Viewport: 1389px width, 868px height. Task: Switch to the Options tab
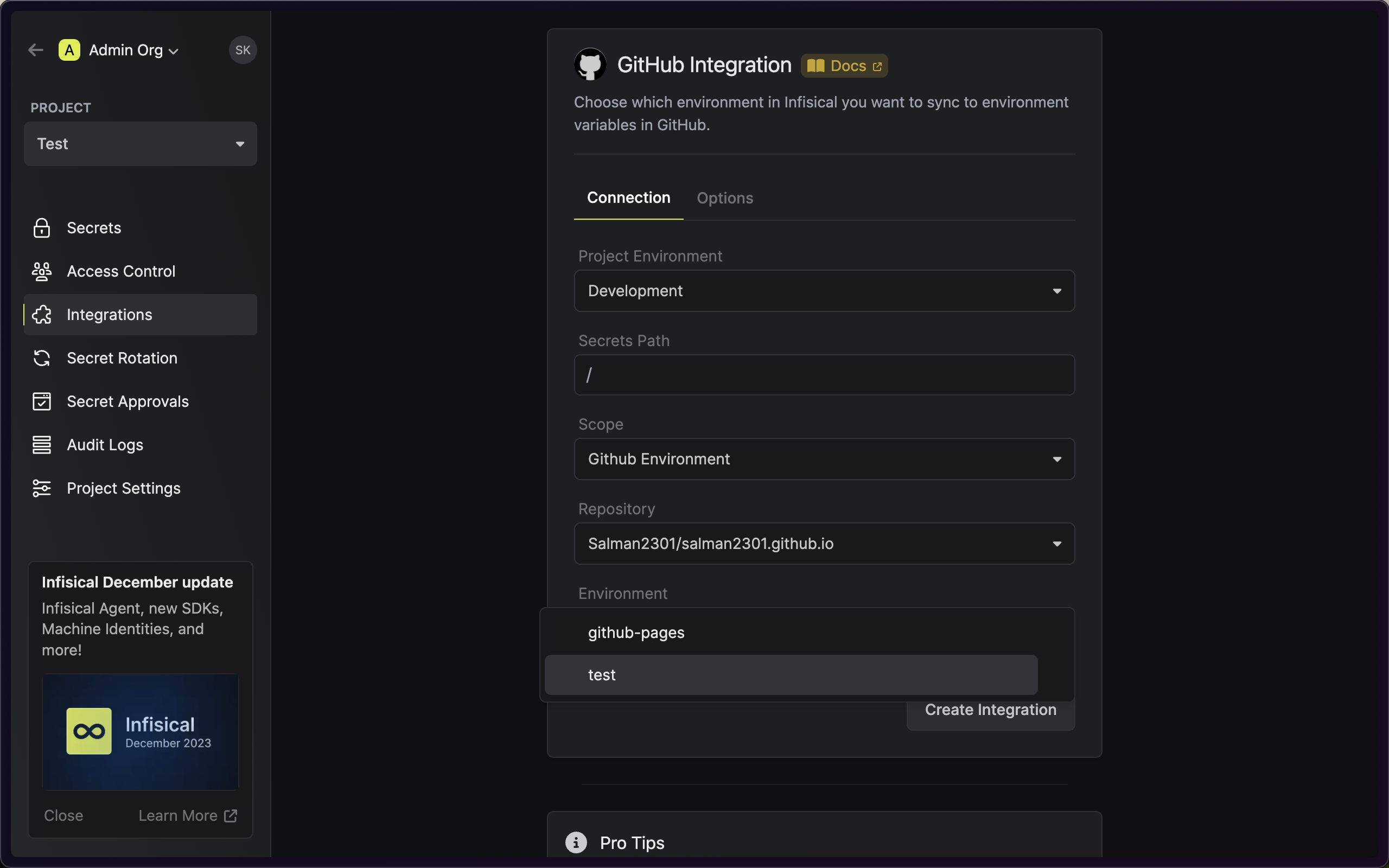(725, 198)
